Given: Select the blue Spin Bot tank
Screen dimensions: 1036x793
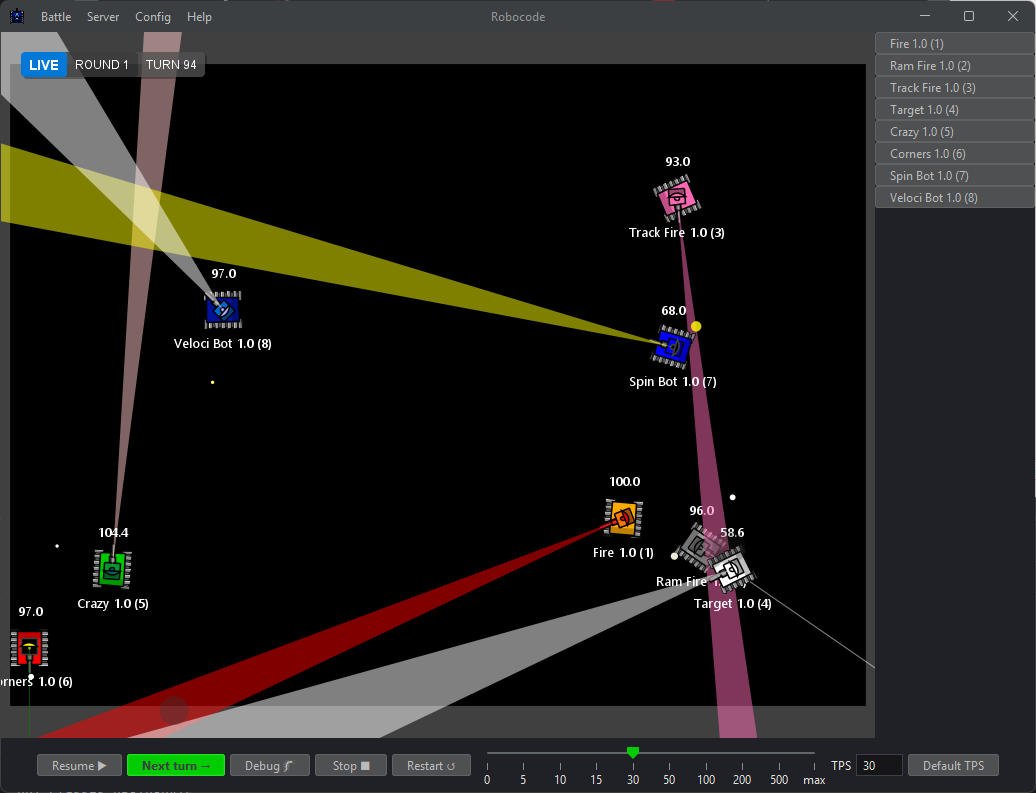Looking at the screenshot, I should coord(673,346).
